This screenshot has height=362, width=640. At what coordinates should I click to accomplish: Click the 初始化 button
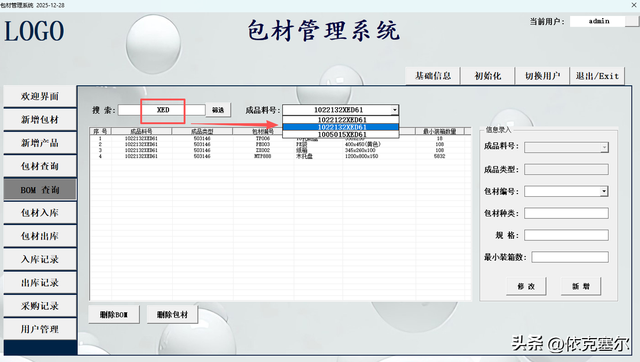(x=487, y=76)
